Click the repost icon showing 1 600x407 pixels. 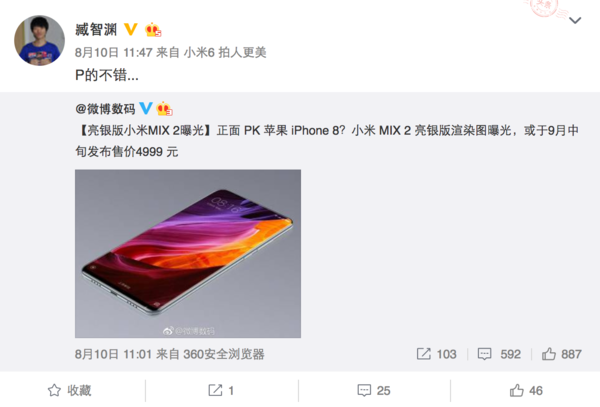(x=221, y=391)
